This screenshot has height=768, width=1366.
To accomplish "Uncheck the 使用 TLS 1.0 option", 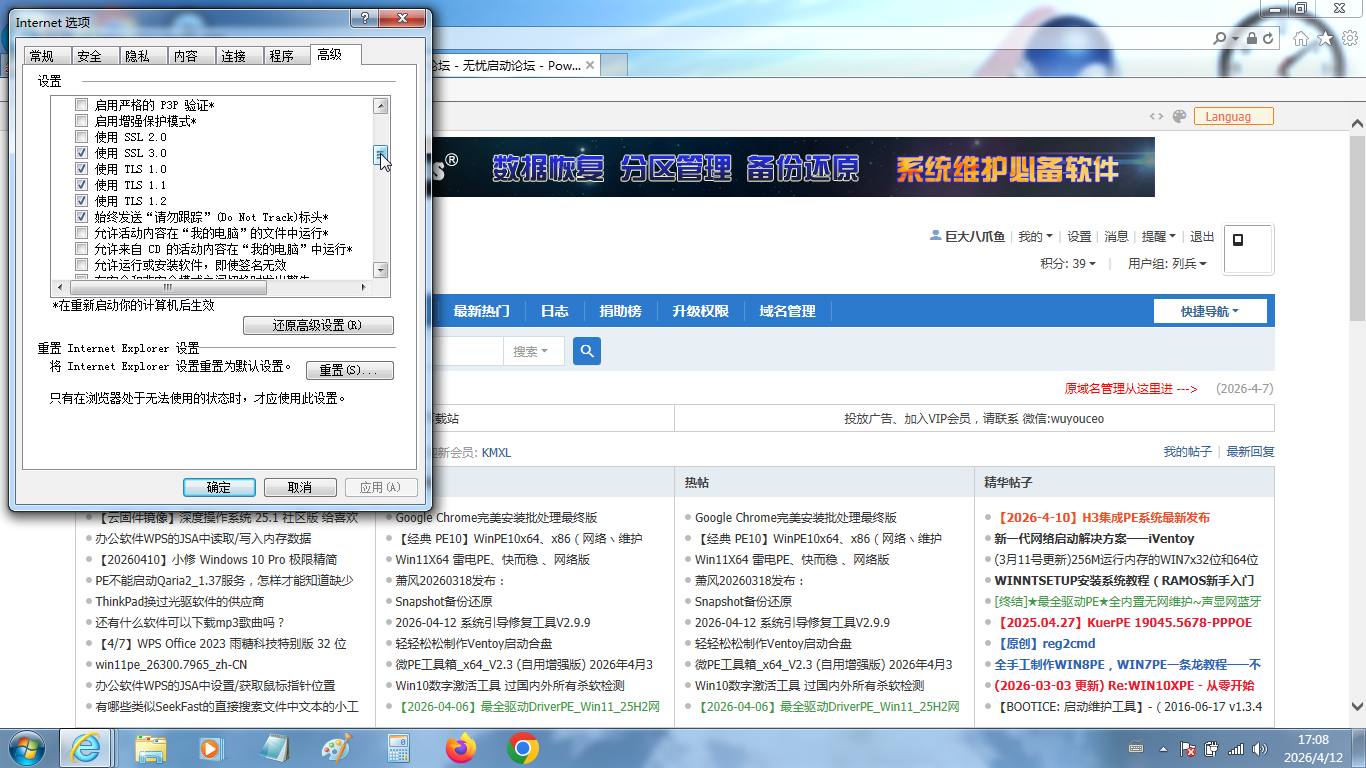I will [x=82, y=169].
